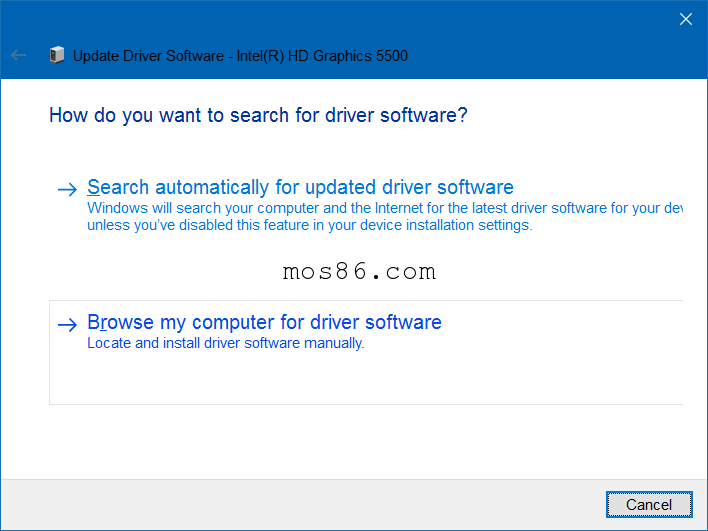Click the driver device icon beside the title
The height and width of the screenshot is (531, 708).
pyautogui.click(x=56, y=55)
